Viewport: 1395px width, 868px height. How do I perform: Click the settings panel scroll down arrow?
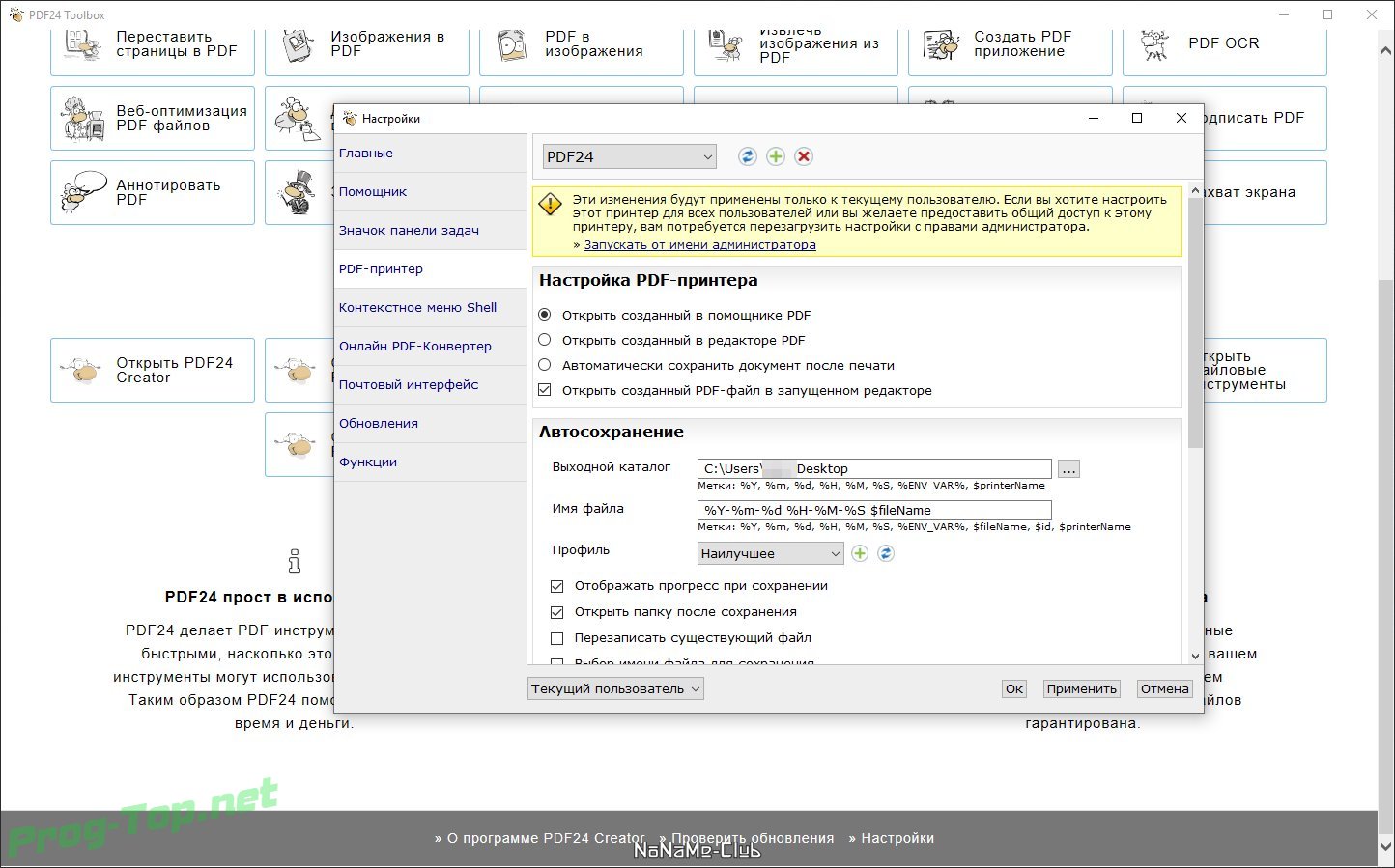click(1195, 656)
